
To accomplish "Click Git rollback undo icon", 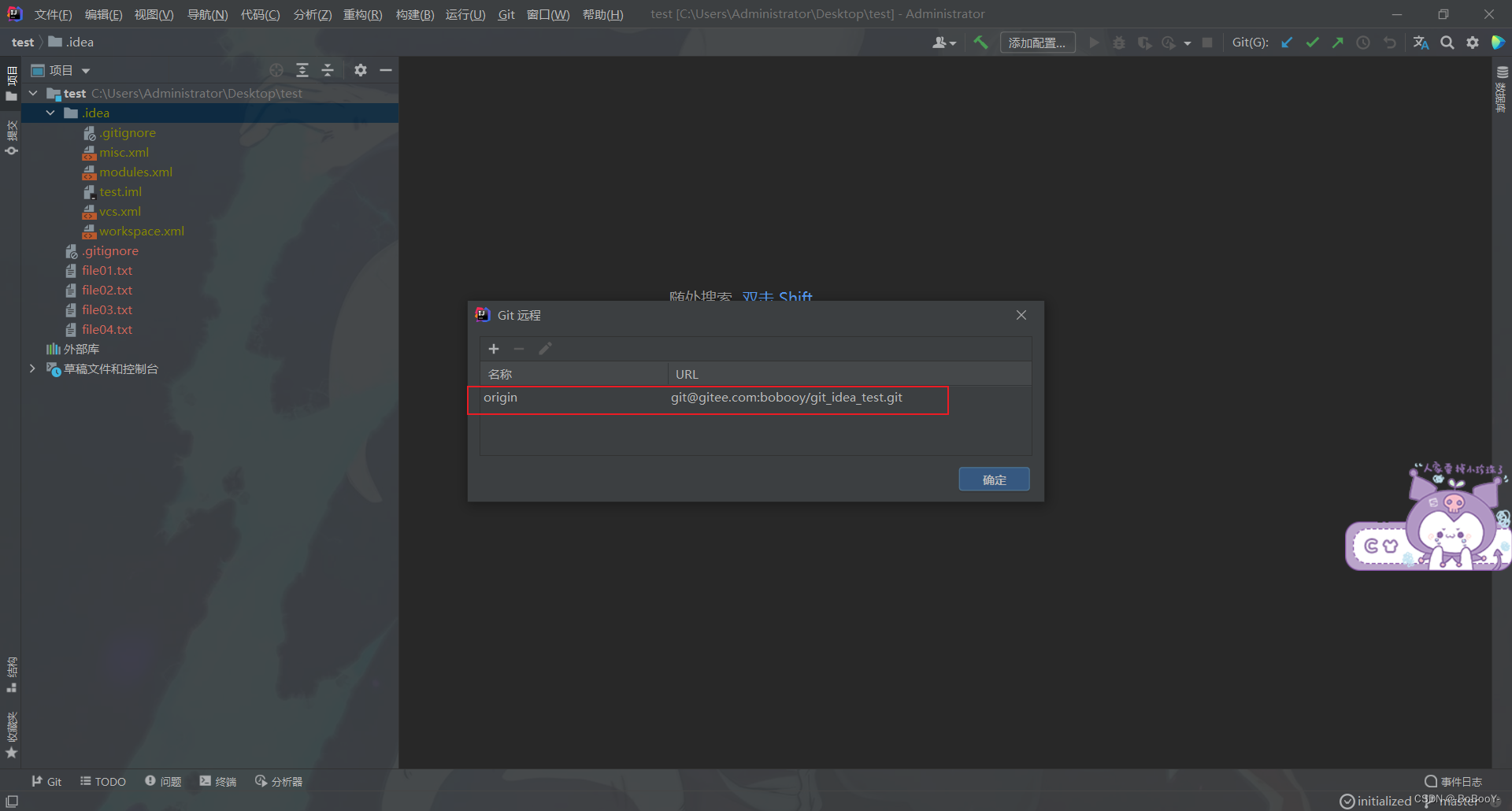I will tap(1390, 43).
